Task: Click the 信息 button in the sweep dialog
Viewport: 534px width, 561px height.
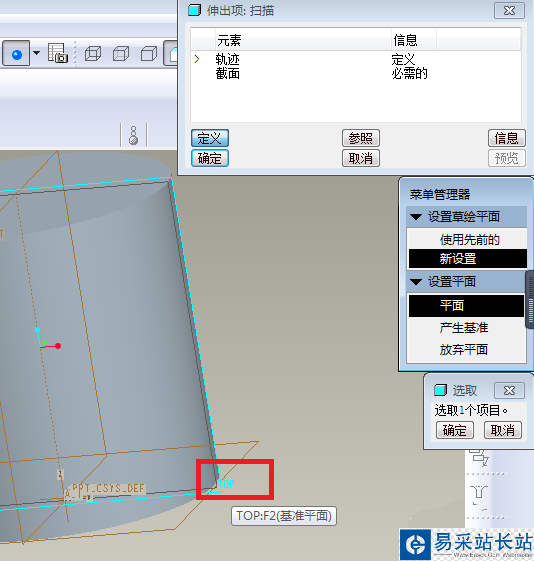Action: click(506, 138)
